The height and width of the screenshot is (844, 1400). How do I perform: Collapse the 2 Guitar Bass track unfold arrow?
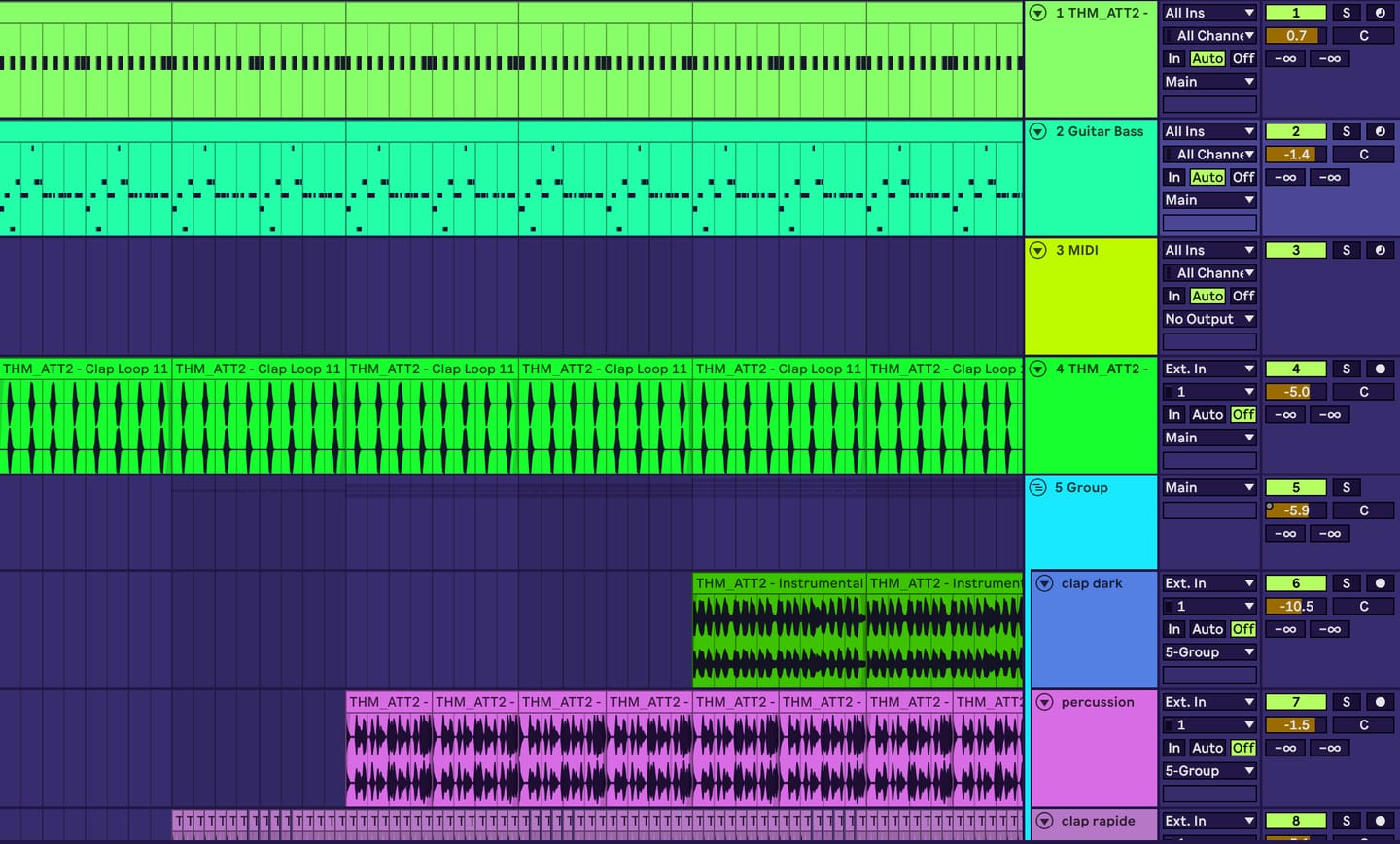(1037, 131)
